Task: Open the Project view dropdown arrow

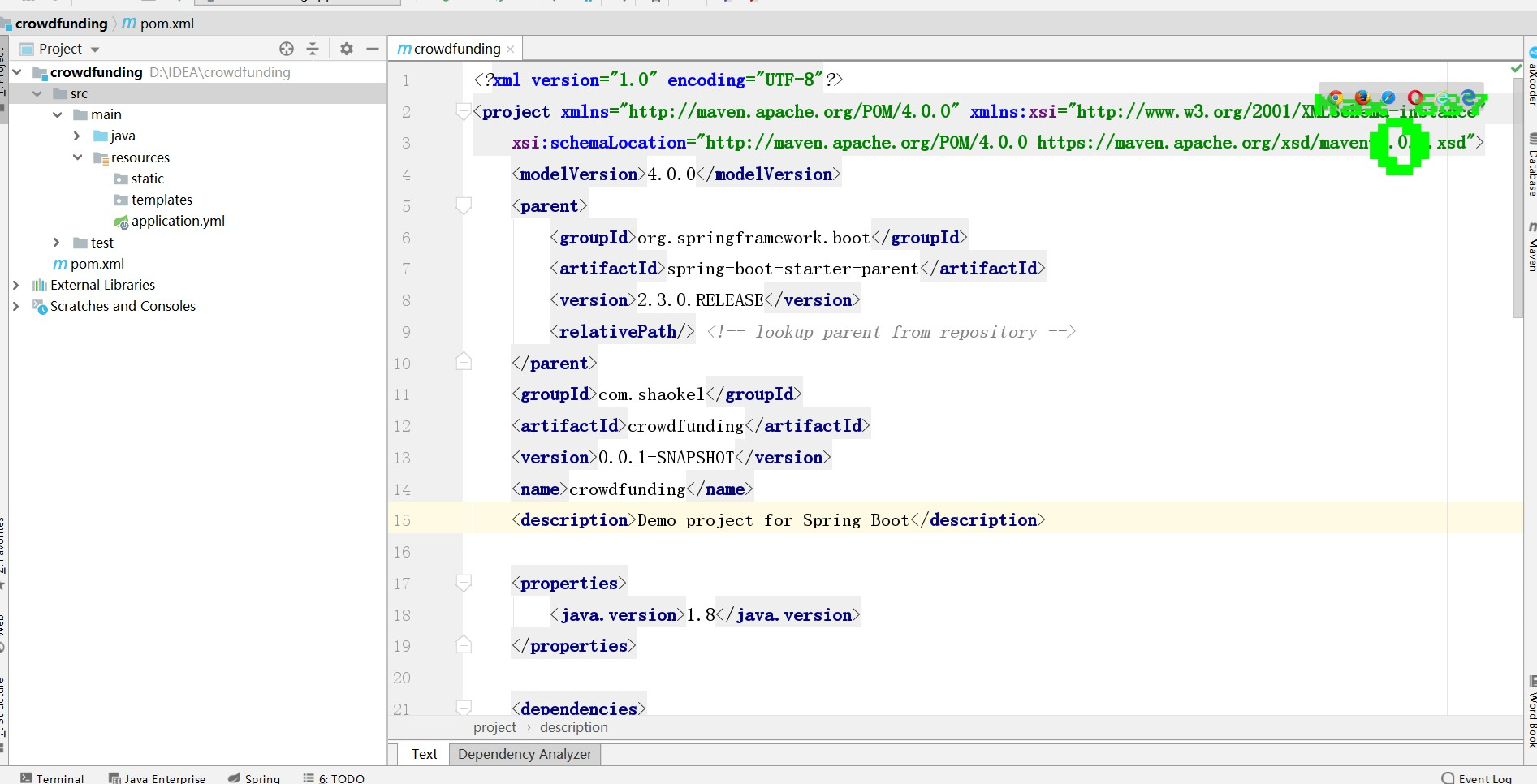Action: [x=95, y=50]
